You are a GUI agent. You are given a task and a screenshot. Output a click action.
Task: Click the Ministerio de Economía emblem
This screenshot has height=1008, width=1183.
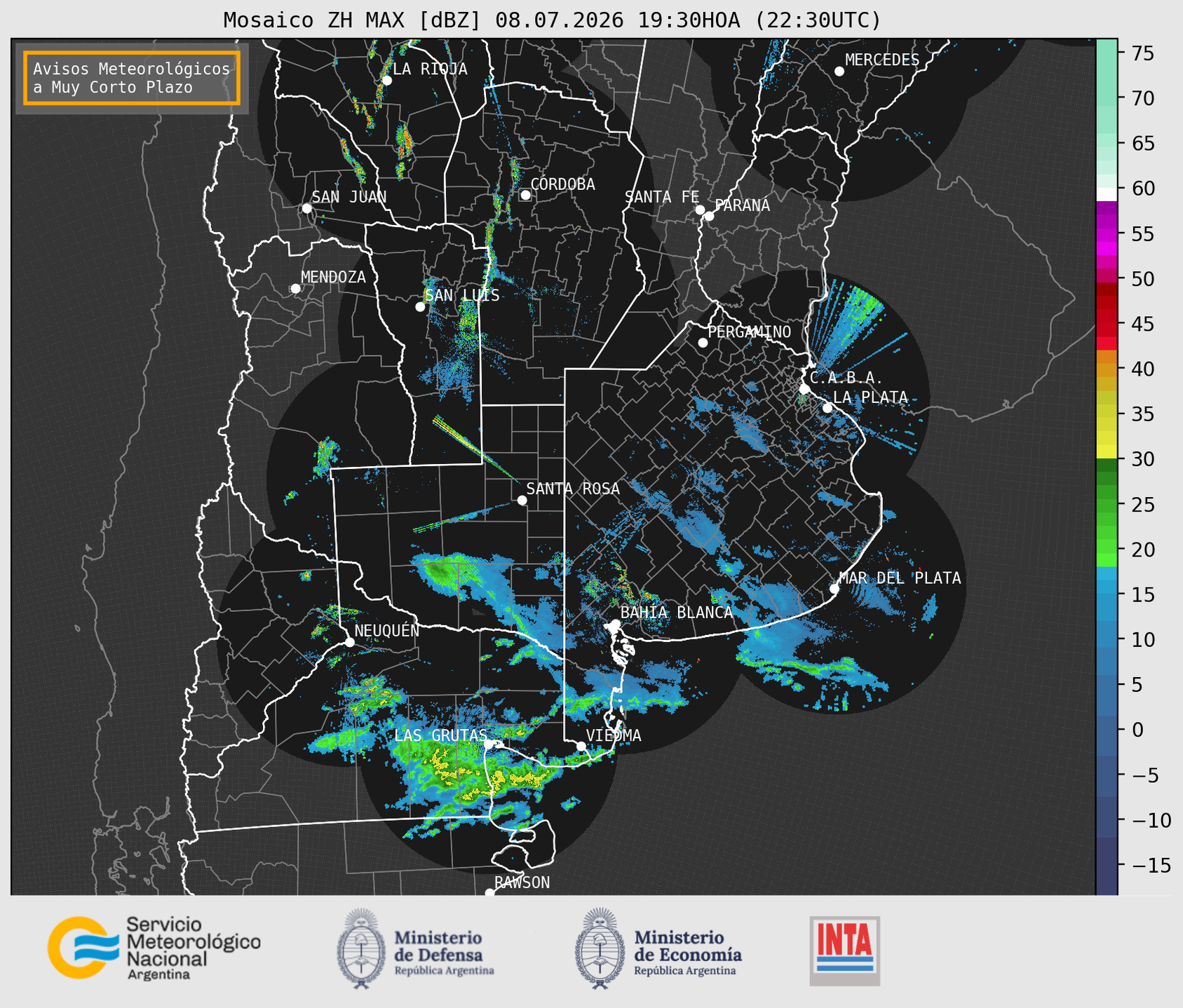coord(599,948)
